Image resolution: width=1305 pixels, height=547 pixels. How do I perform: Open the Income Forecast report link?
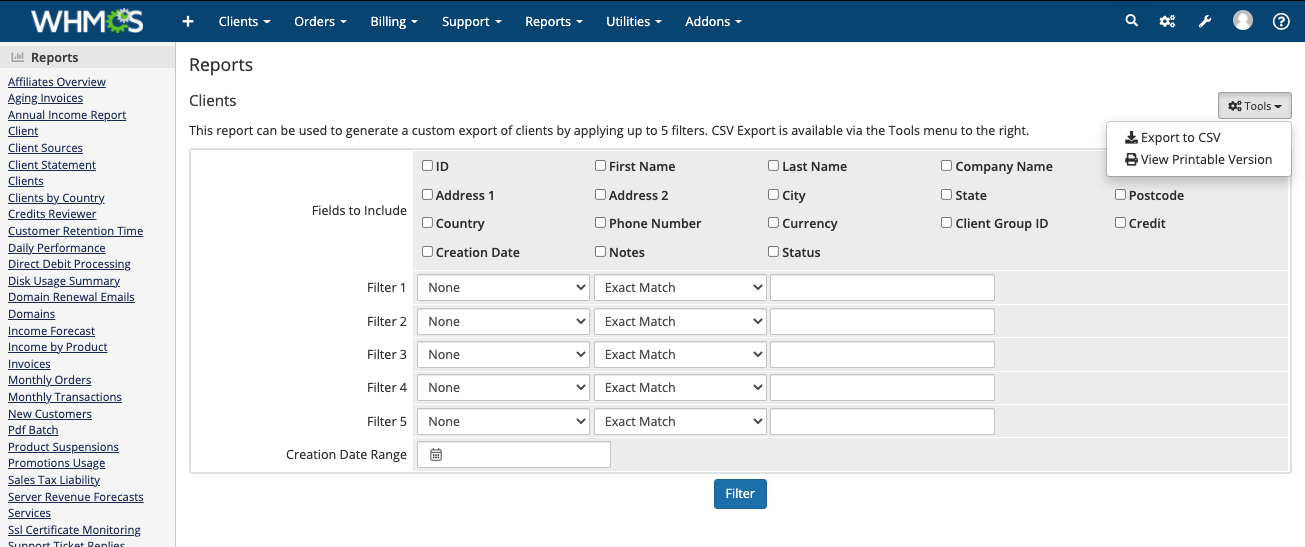point(52,331)
